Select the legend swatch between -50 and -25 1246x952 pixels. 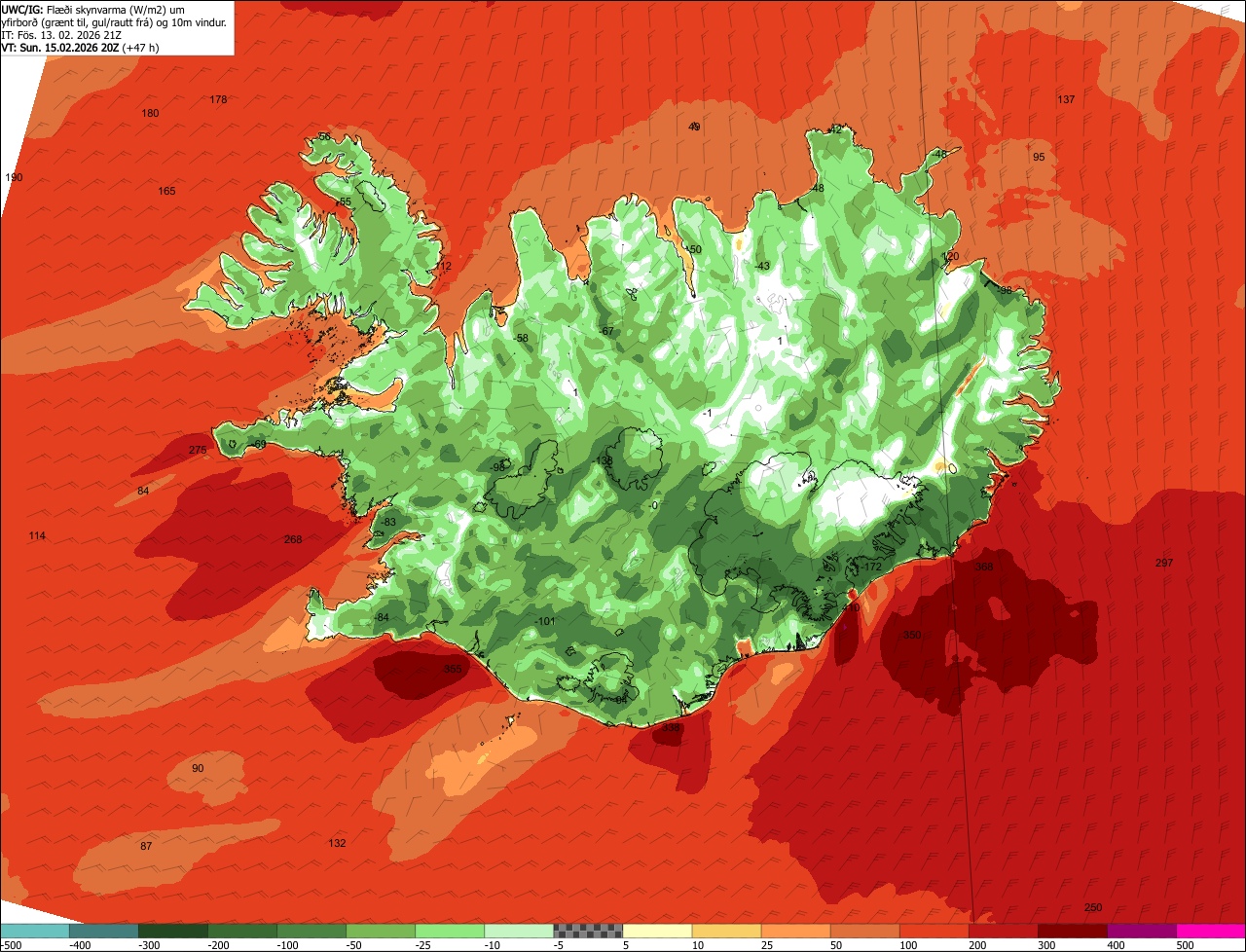click(381, 931)
